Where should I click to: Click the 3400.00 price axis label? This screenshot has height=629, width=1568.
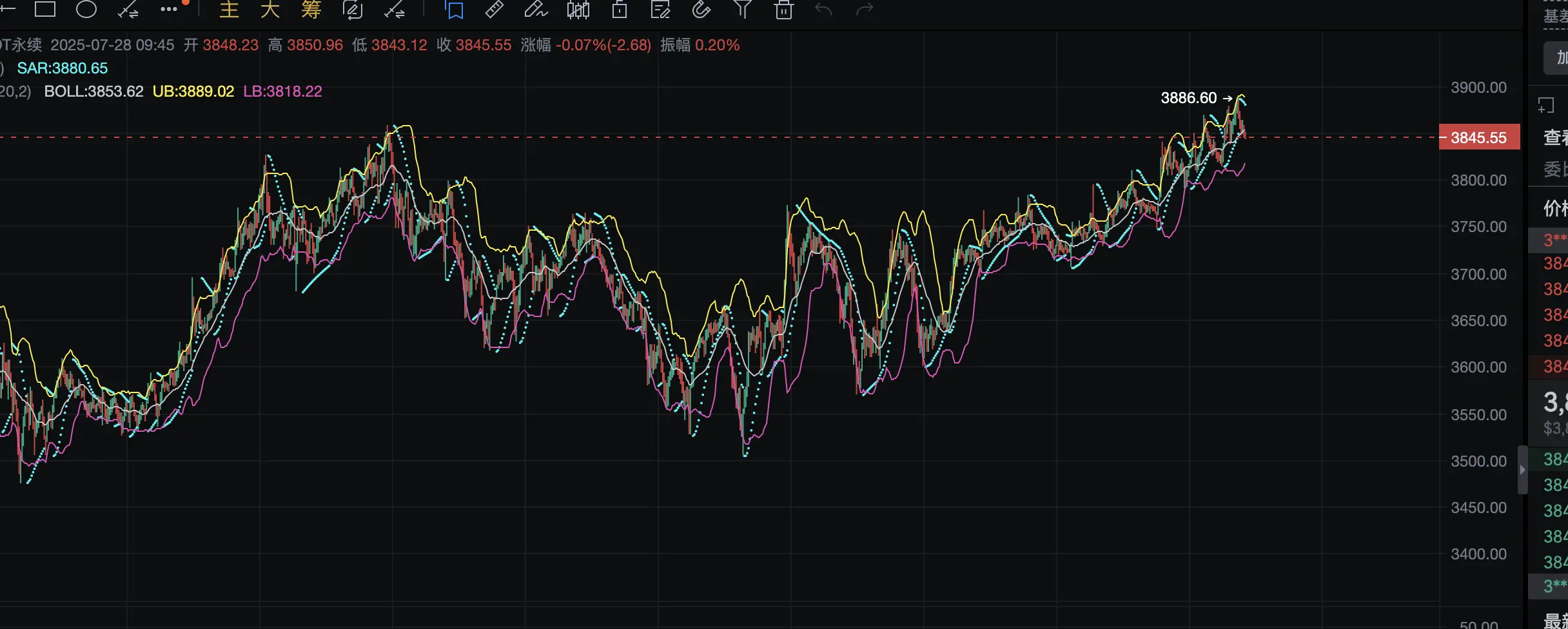click(1478, 554)
